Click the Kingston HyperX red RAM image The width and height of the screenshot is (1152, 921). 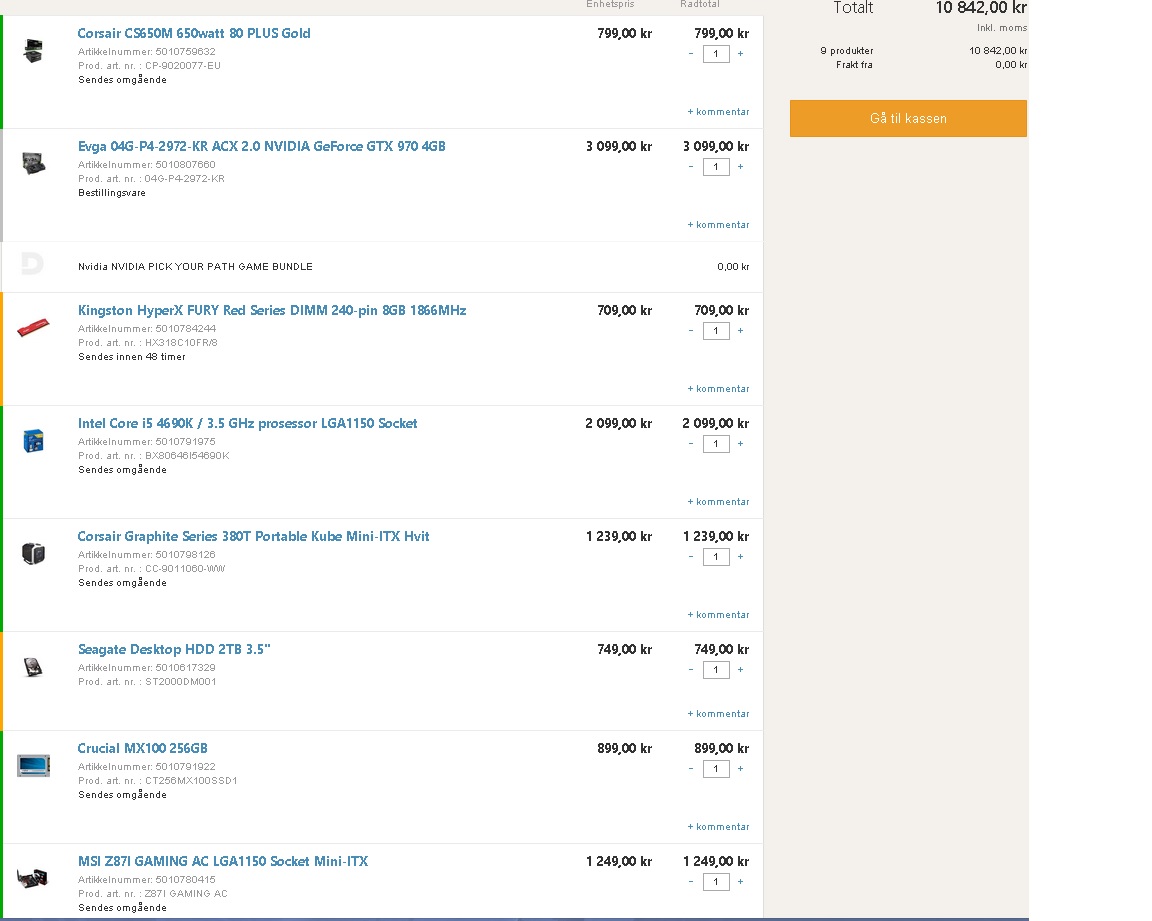point(33,327)
